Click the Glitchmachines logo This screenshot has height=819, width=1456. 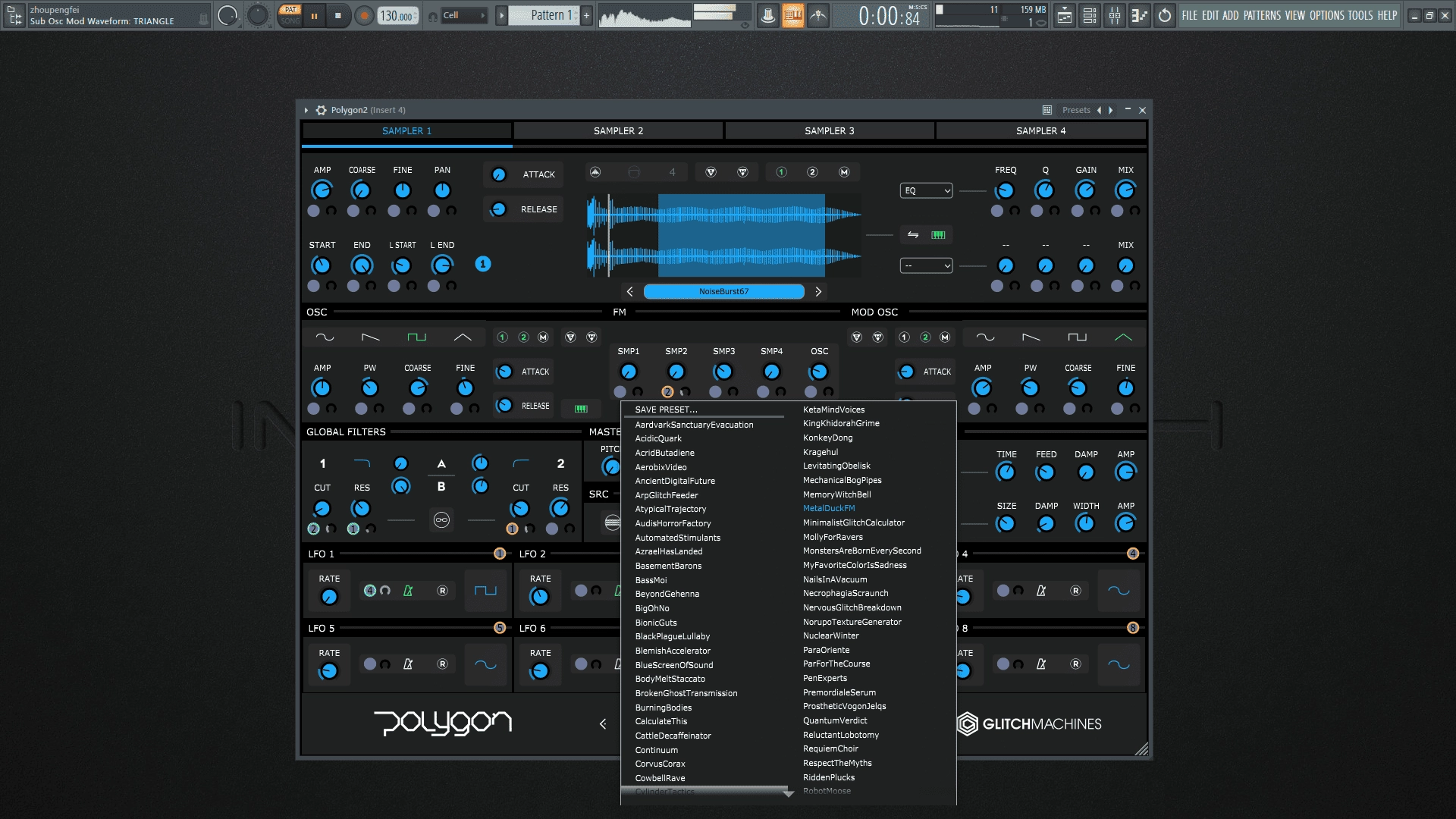point(1029,724)
